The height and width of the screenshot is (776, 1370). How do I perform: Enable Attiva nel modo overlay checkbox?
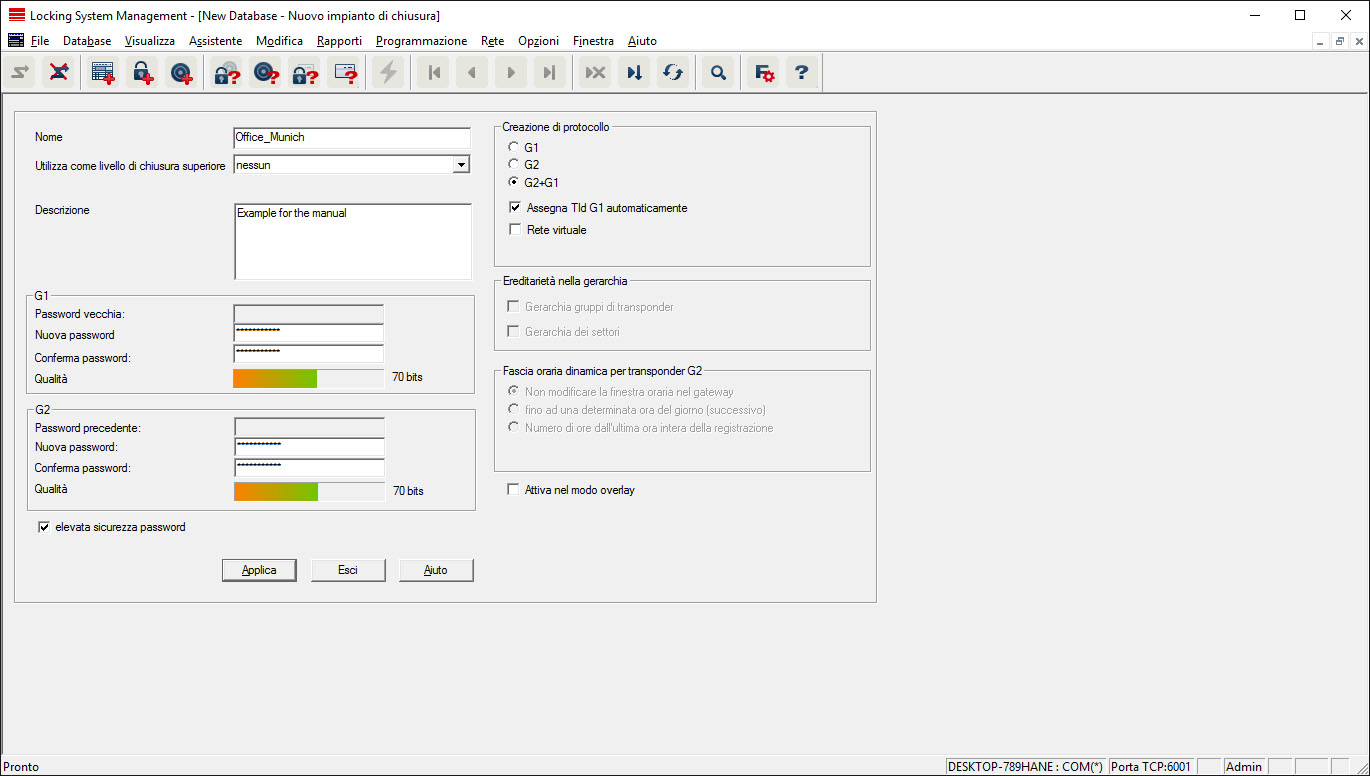[x=514, y=490]
